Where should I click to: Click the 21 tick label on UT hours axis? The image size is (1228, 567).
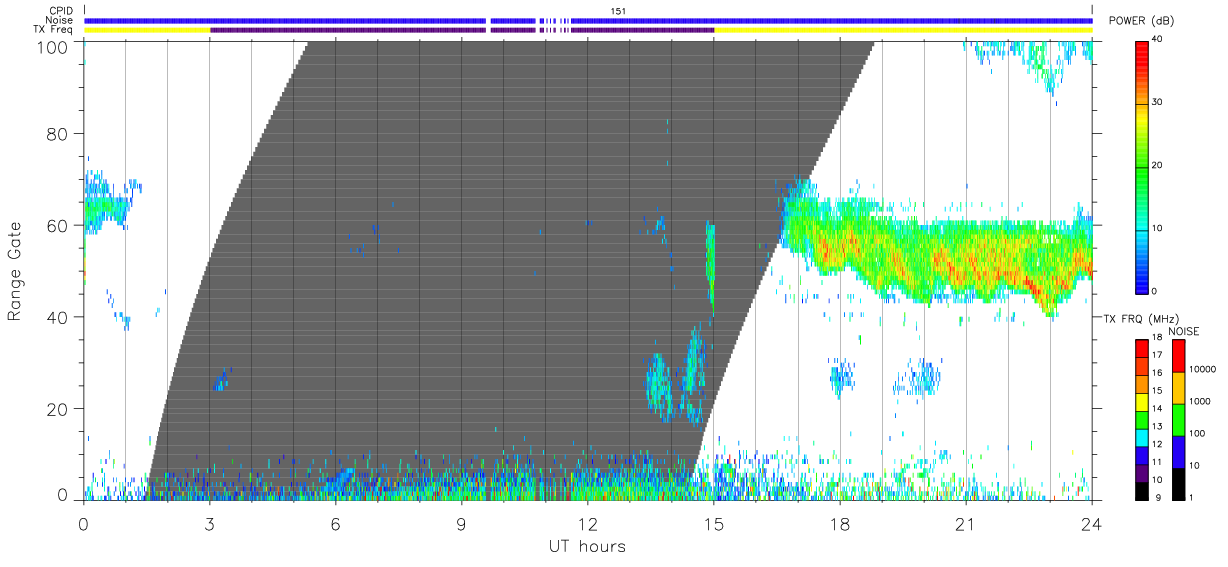coord(966,524)
